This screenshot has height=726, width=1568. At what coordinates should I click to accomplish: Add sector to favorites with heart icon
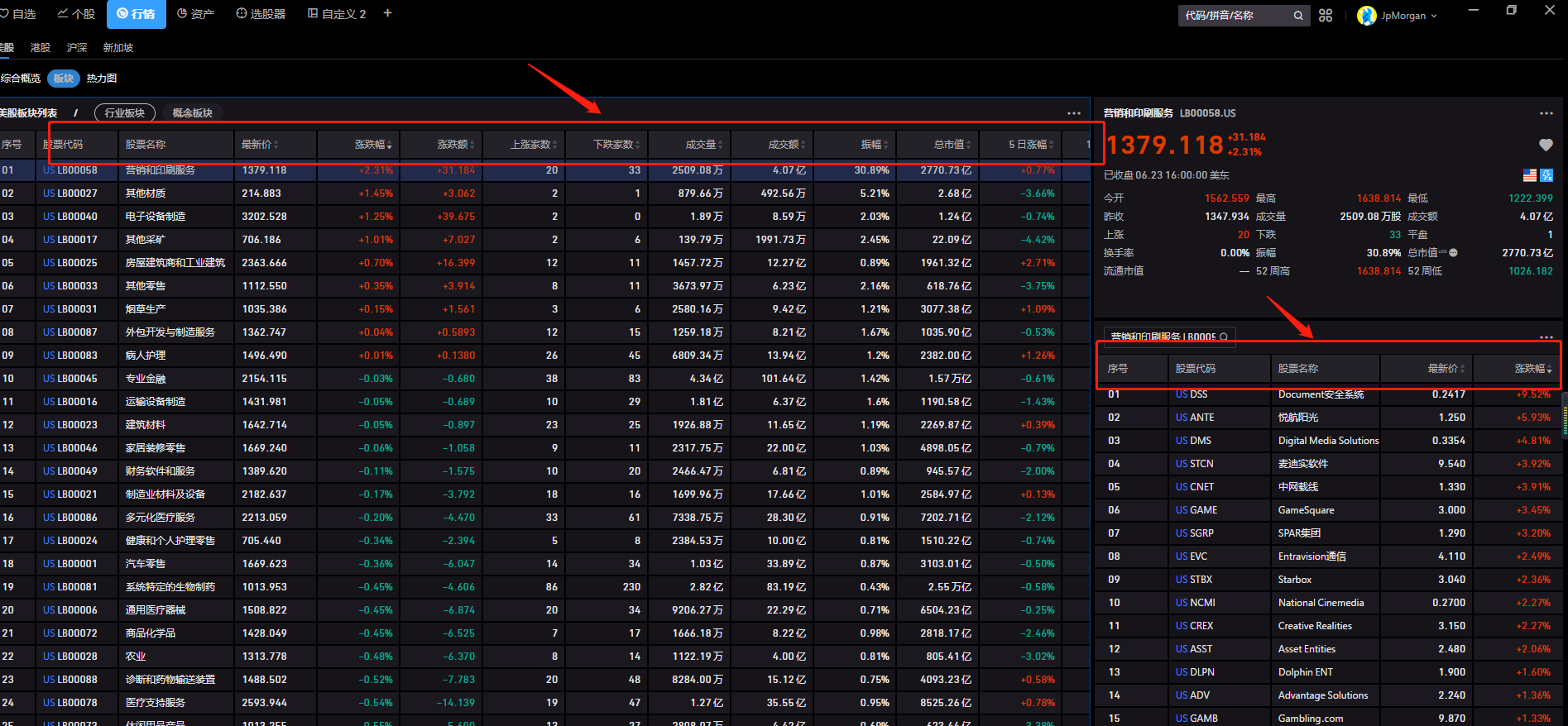[x=1545, y=145]
